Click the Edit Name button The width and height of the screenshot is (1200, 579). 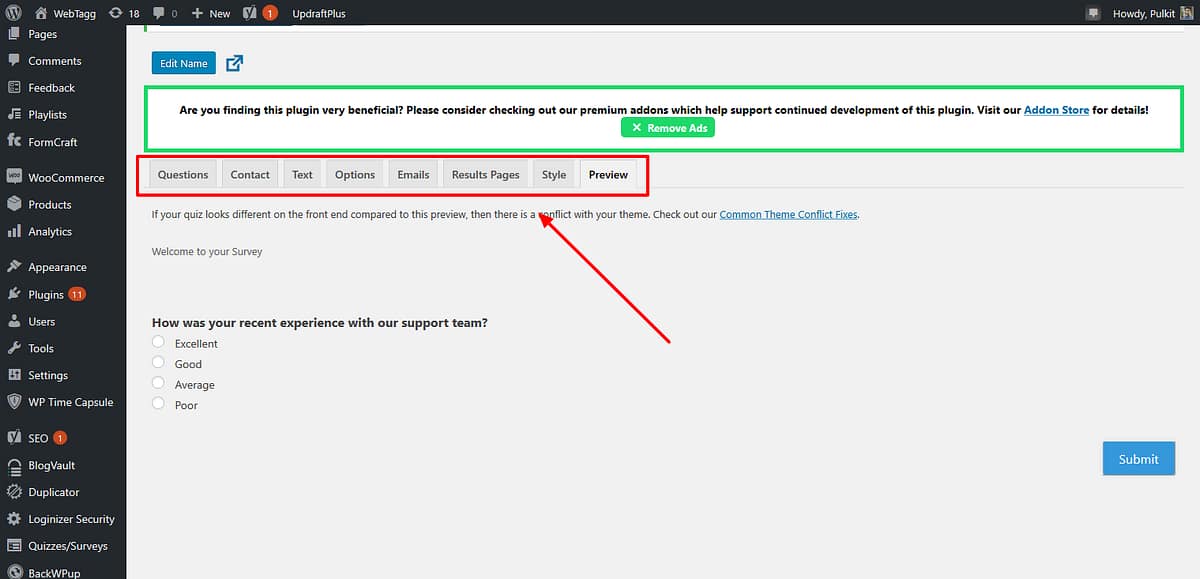click(183, 62)
